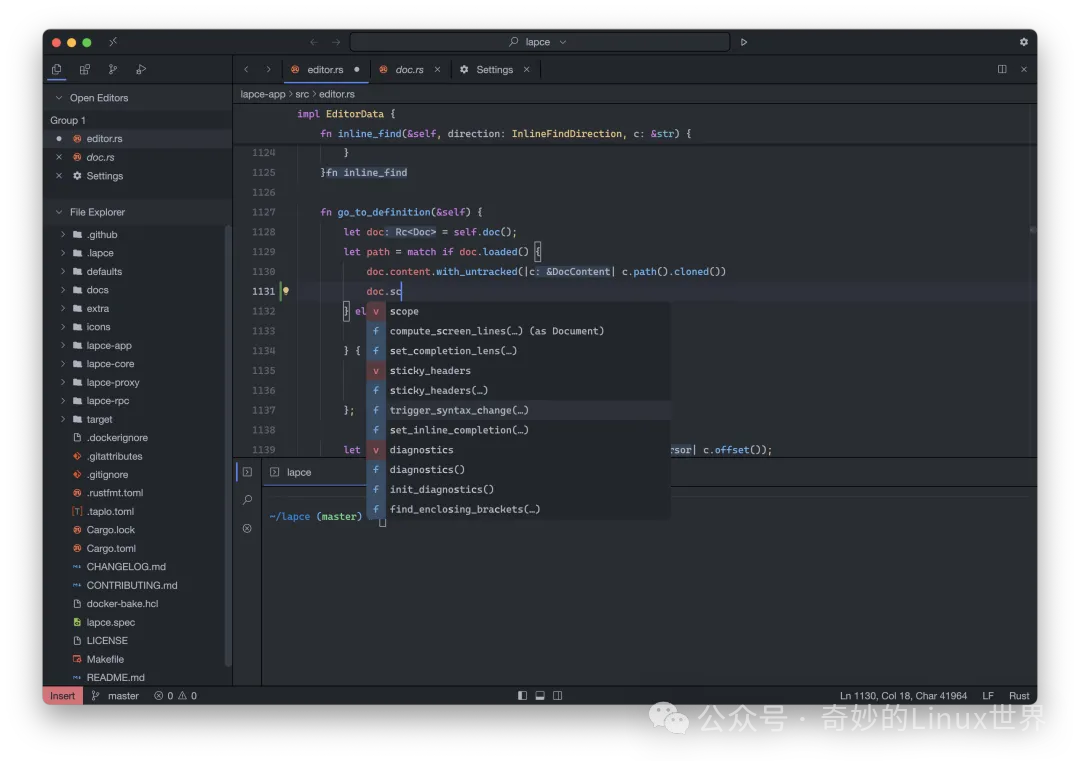1080x761 pixels.
Task: Open the Source Control panel icon
Action: 113,69
